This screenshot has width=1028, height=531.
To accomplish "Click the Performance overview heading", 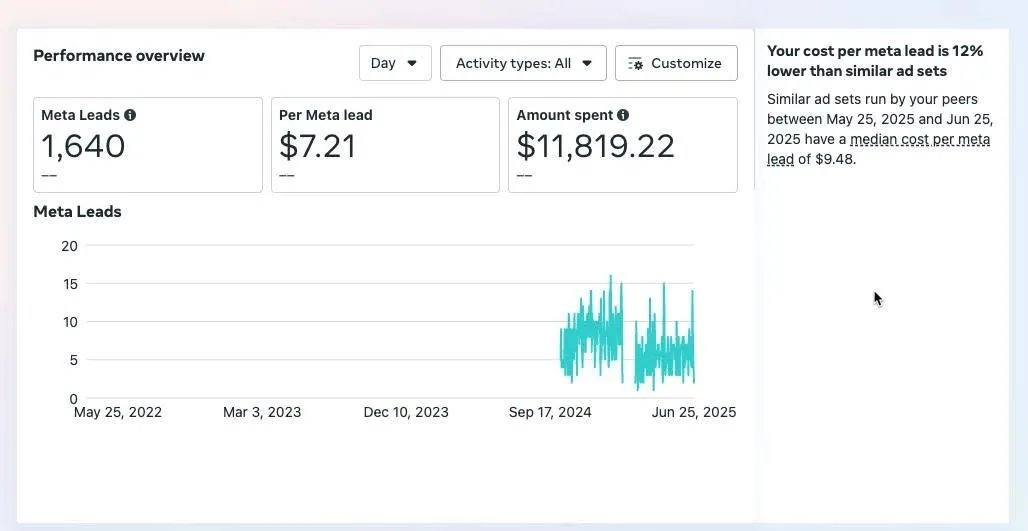I will (119, 56).
